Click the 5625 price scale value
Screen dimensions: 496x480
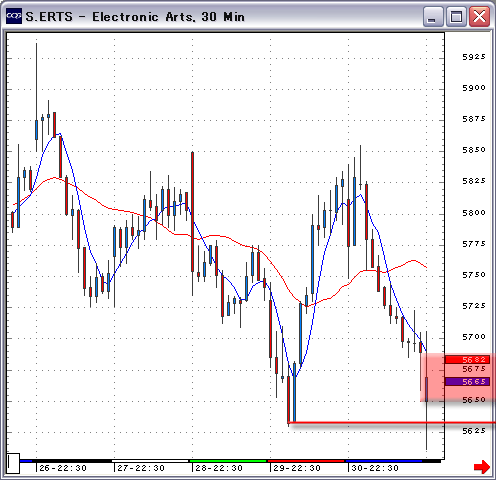[x=474, y=431]
